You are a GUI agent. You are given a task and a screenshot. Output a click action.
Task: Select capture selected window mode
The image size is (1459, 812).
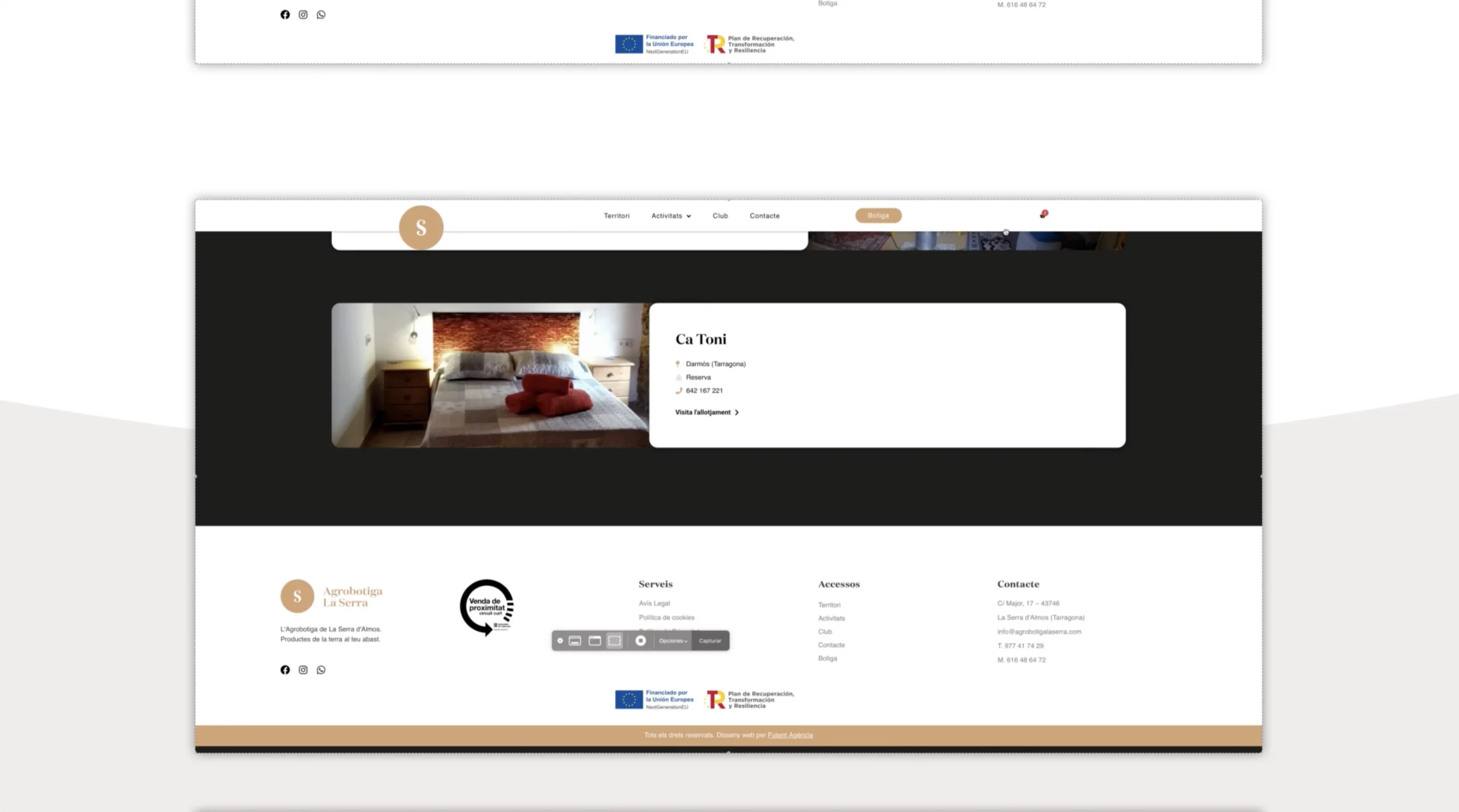[x=594, y=640]
